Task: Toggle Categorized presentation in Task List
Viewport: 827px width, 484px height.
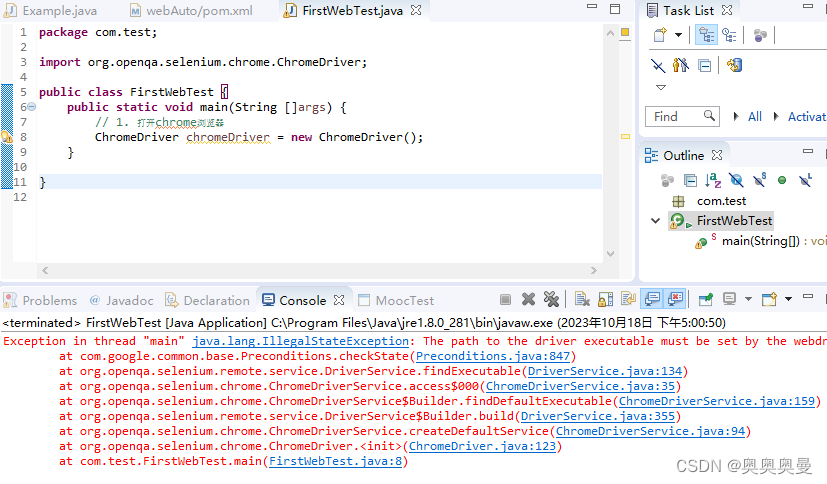Action: tap(706, 35)
